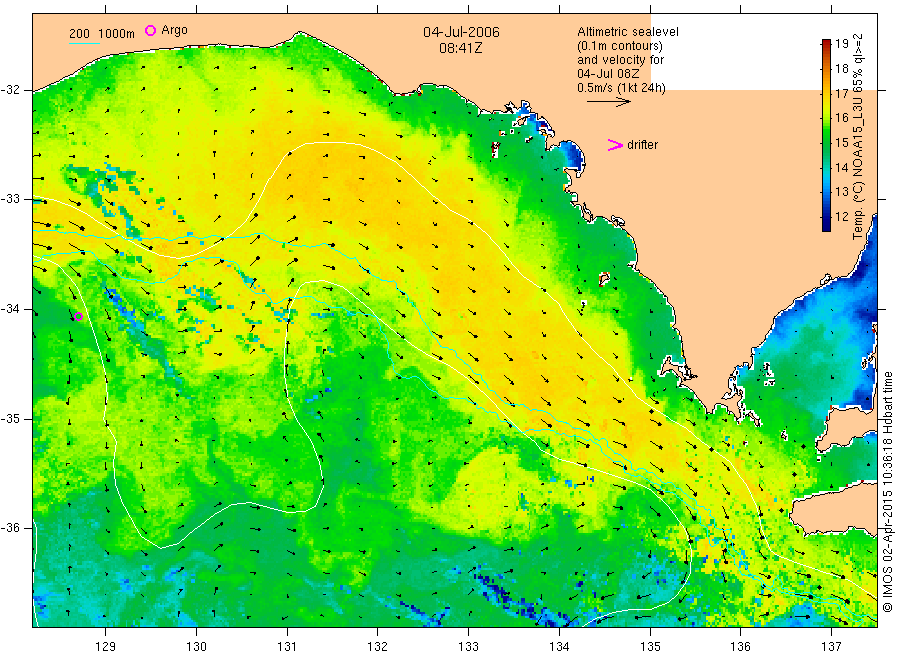
Task: Click the Temp. (°C) NOAA15 axis label
Action: (x=858, y=137)
